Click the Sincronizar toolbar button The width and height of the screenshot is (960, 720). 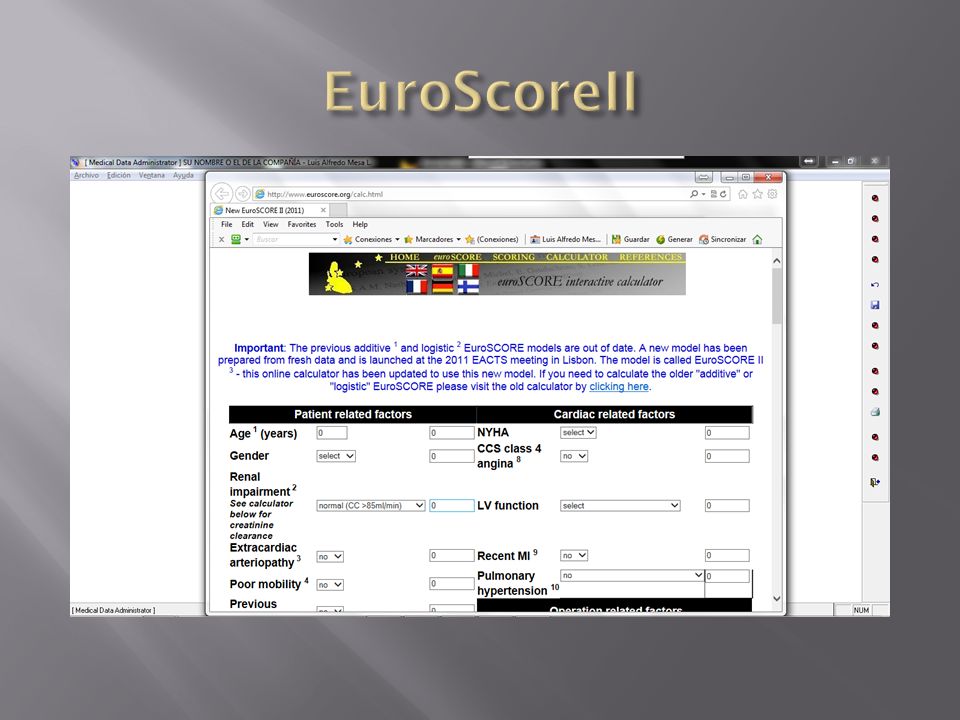[x=722, y=239]
